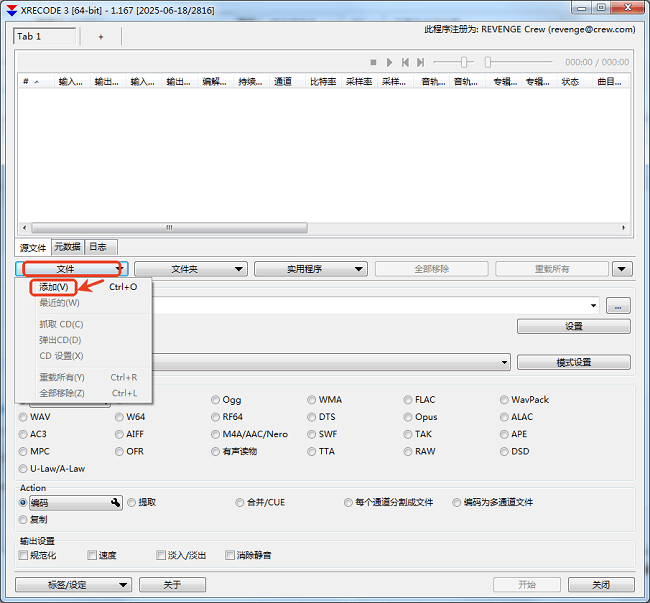Select the WMA output format

(x=325, y=400)
